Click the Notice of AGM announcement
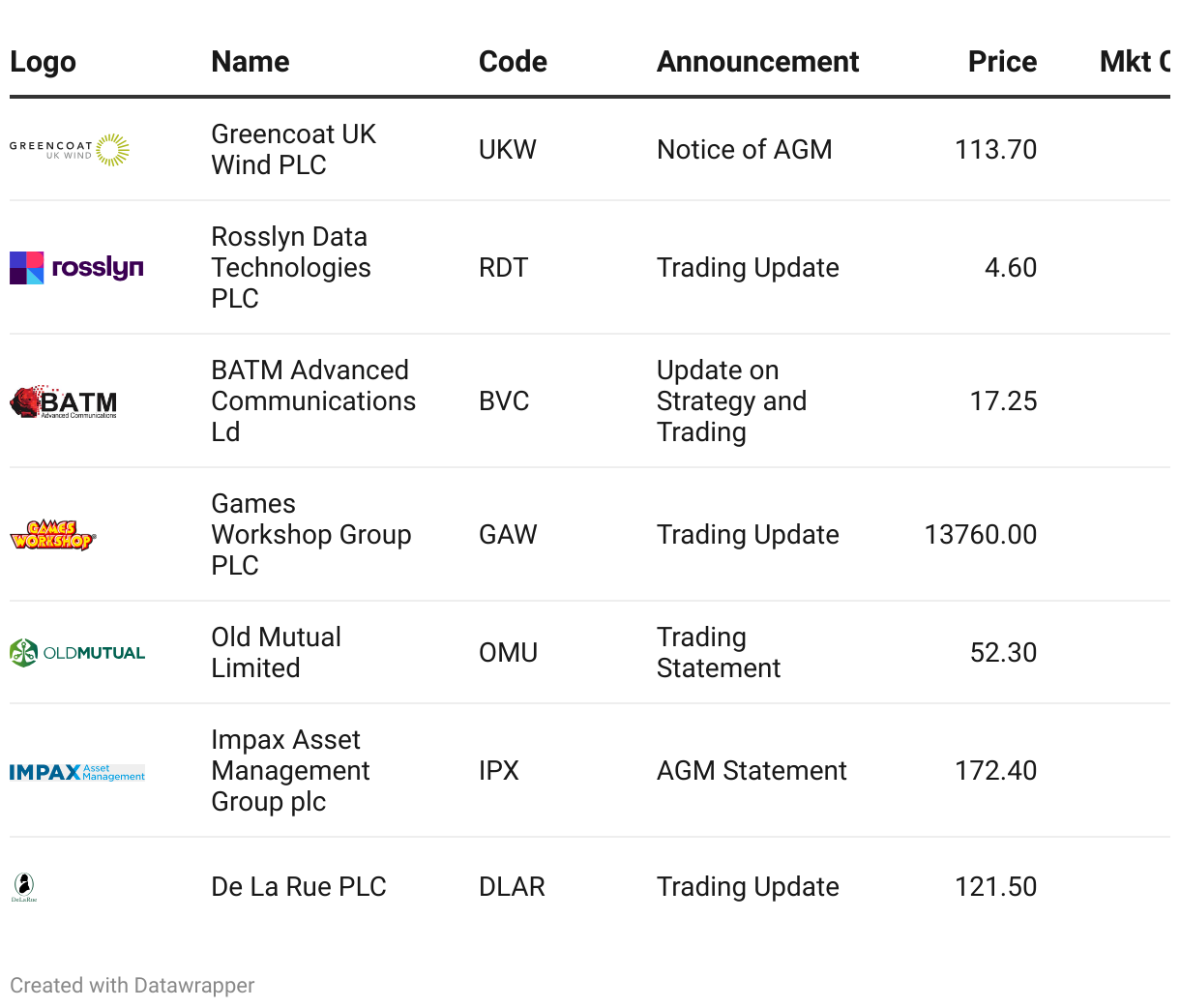Screen dimensions: 1180x1008 coord(744,150)
